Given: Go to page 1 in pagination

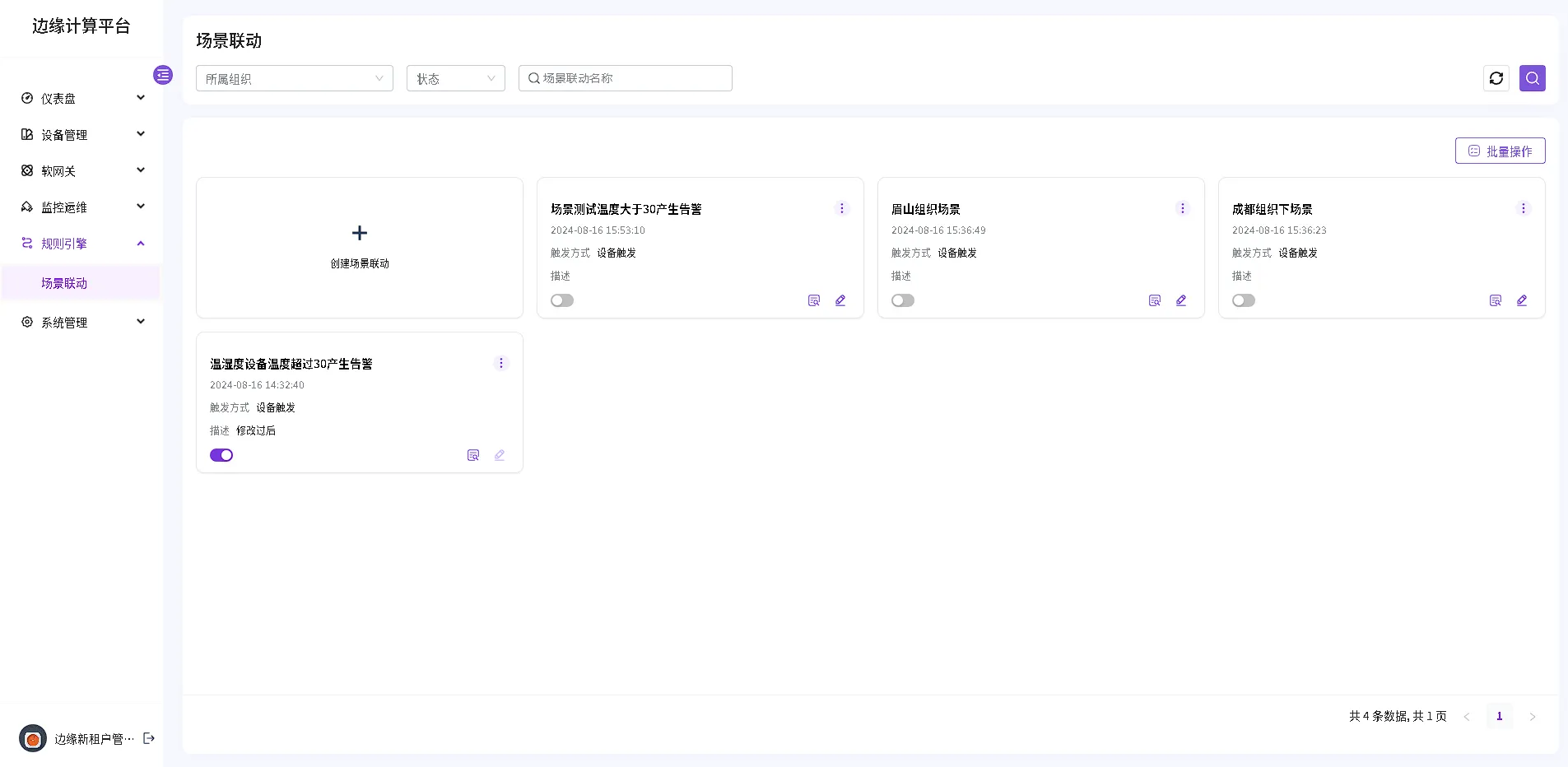Looking at the screenshot, I should pos(1499,716).
